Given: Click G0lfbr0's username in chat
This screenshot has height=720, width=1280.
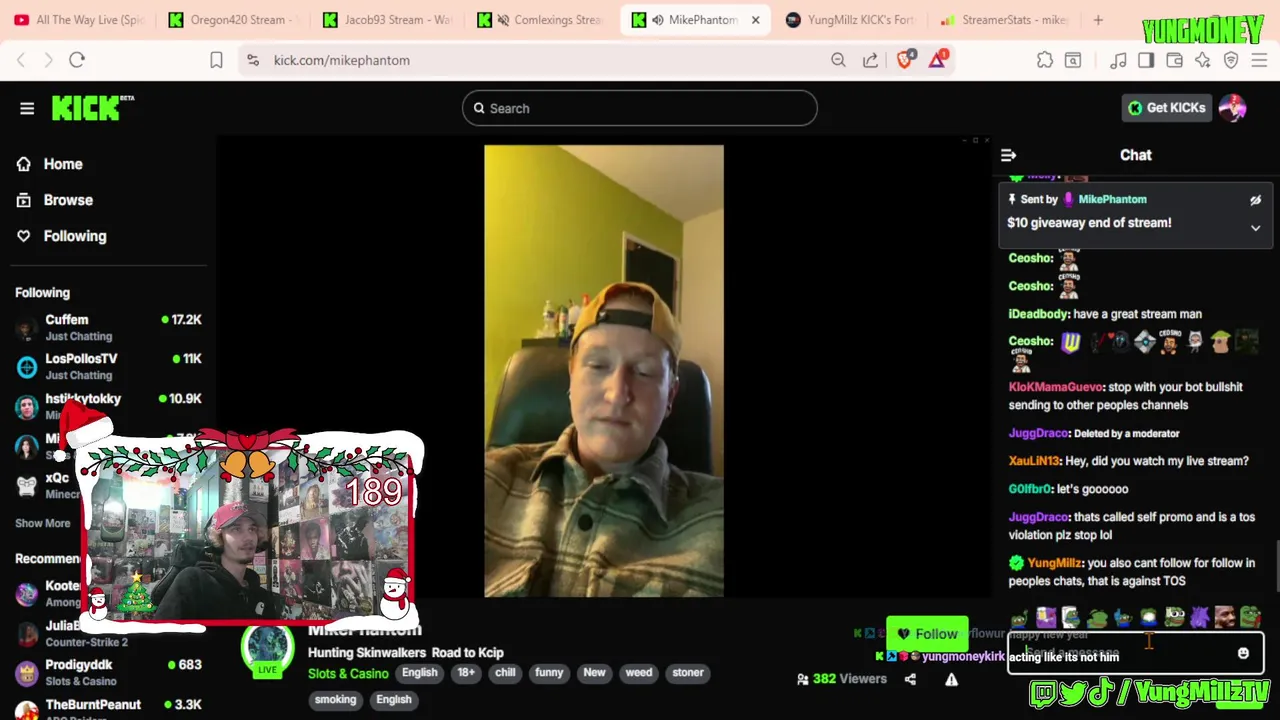Looking at the screenshot, I should coord(1030,489).
